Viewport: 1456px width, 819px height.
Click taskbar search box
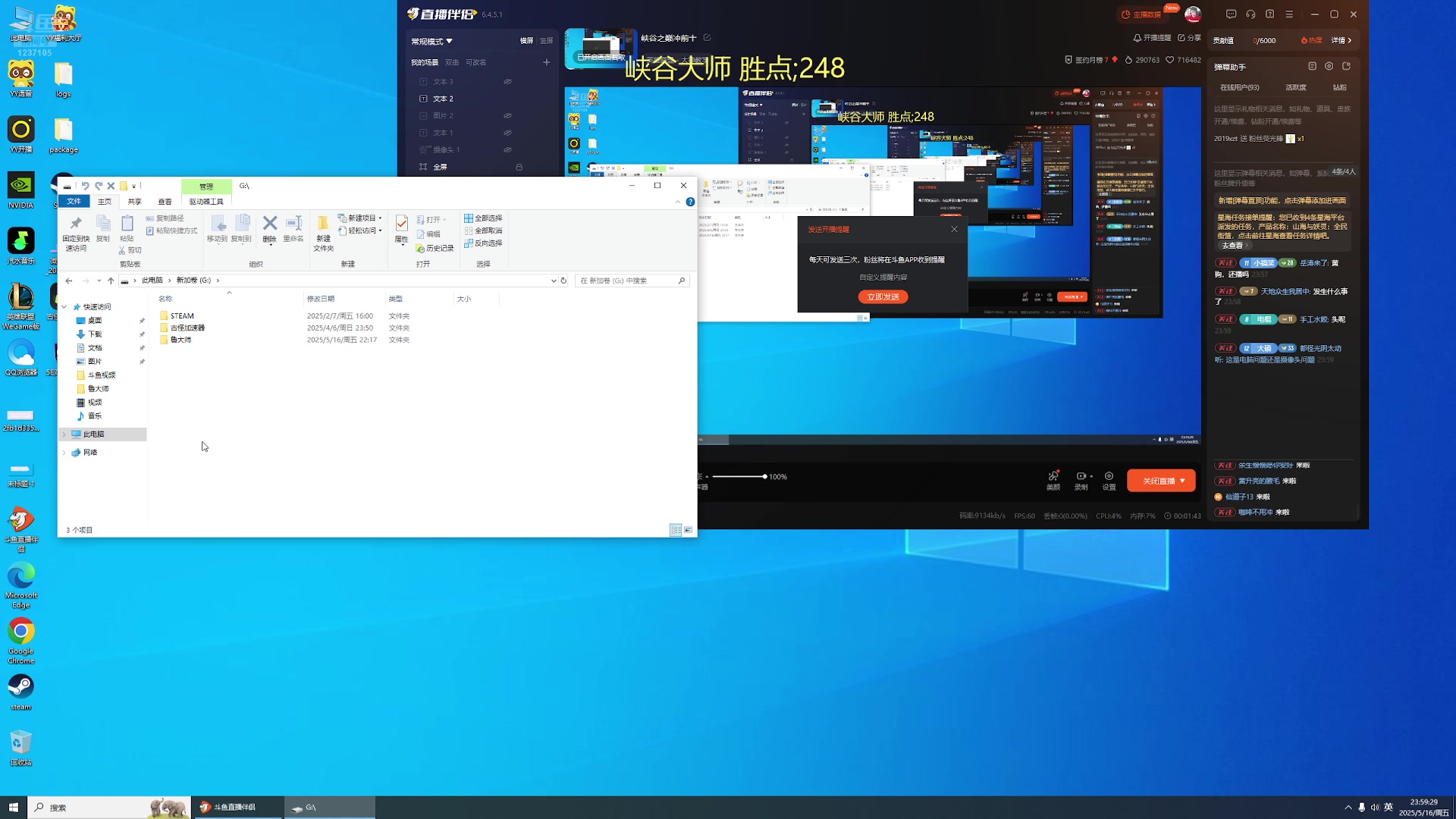[109, 808]
